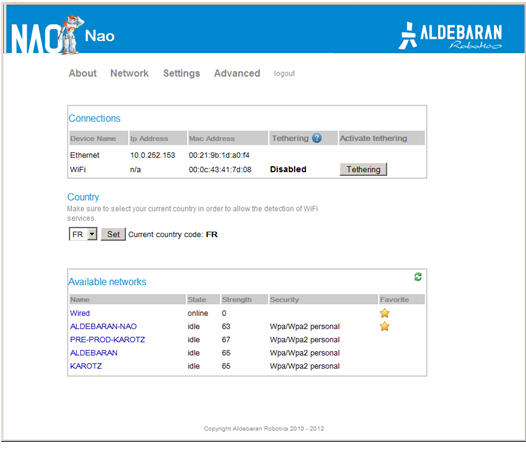The image size is (526, 452).
Task: Open the Settings menu
Action: click(x=181, y=73)
